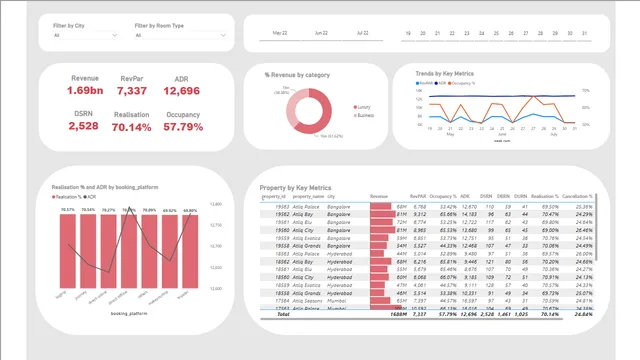The height and width of the screenshot is (360, 640).
Task: Click Realisation % legend in booking platform chart
Action: (67, 197)
